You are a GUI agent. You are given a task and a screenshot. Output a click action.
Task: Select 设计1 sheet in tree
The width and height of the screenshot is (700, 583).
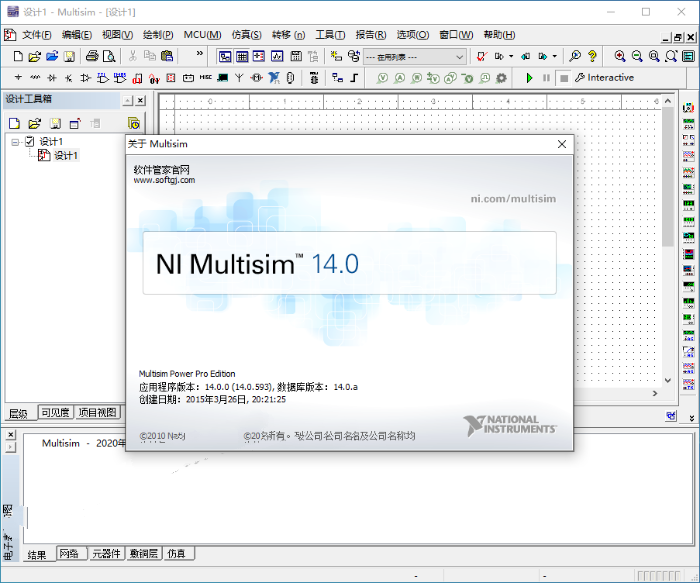[x=66, y=155]
